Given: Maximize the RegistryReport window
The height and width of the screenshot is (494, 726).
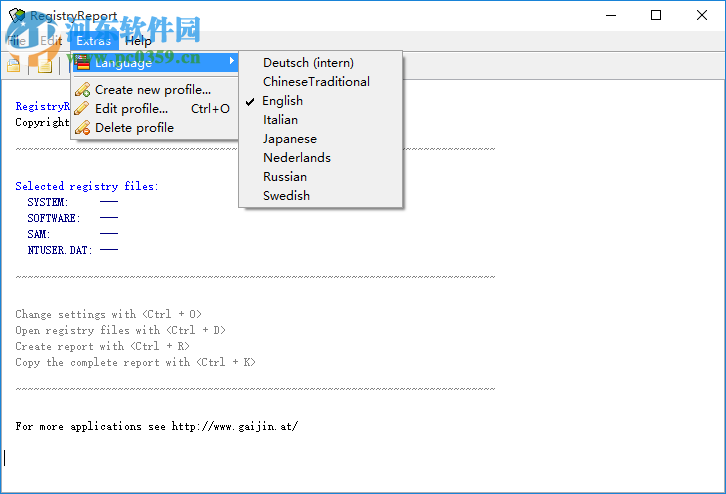Looking at the screenshot, I should click(656, 15).
